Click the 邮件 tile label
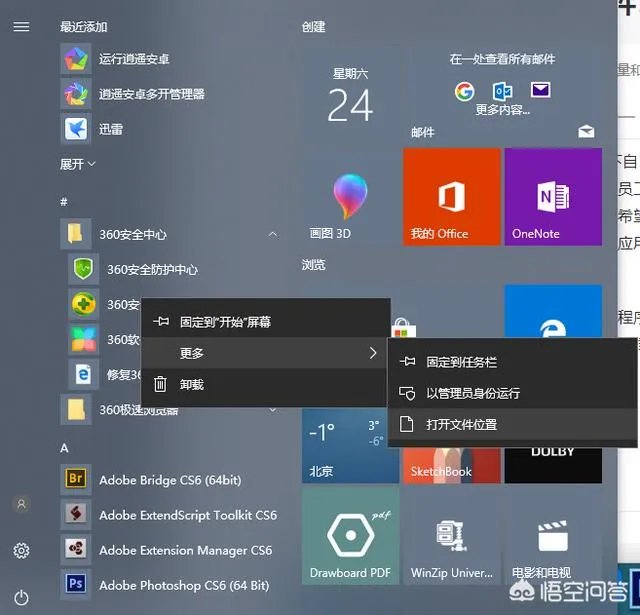The width and height of the screenshot is (640, 615). tap(423, 132)
